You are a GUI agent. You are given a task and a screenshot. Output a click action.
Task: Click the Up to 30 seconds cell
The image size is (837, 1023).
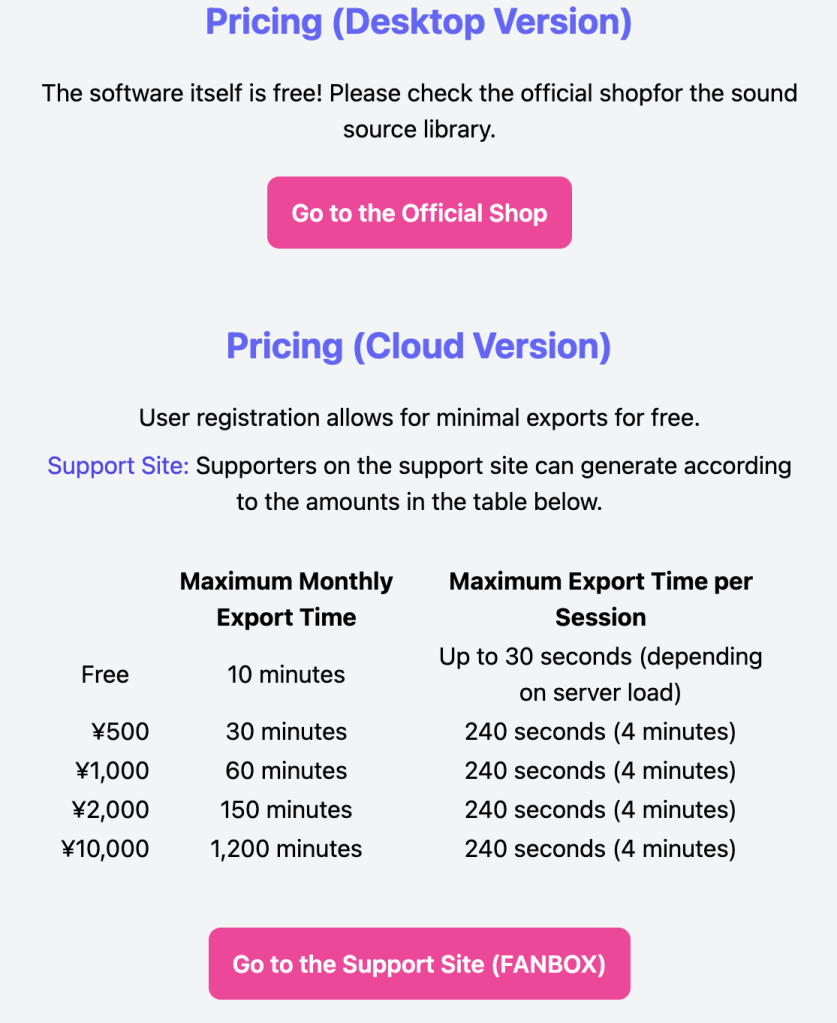coord(600,675)
